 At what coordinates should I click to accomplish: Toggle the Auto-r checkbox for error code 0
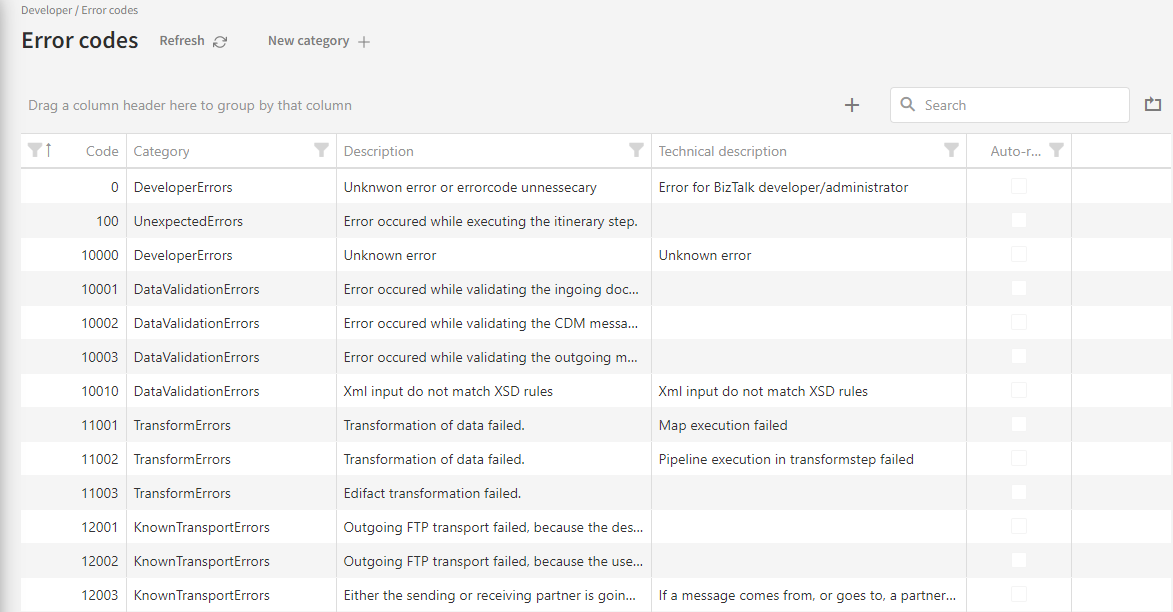coord(1018,186)
